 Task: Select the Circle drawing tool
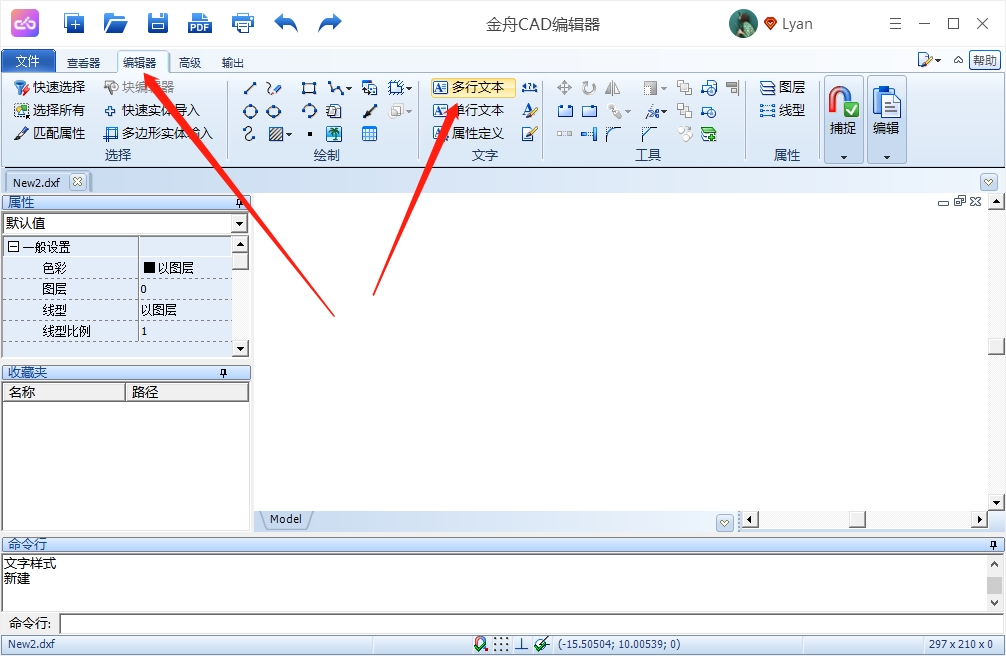pos(250,112)
